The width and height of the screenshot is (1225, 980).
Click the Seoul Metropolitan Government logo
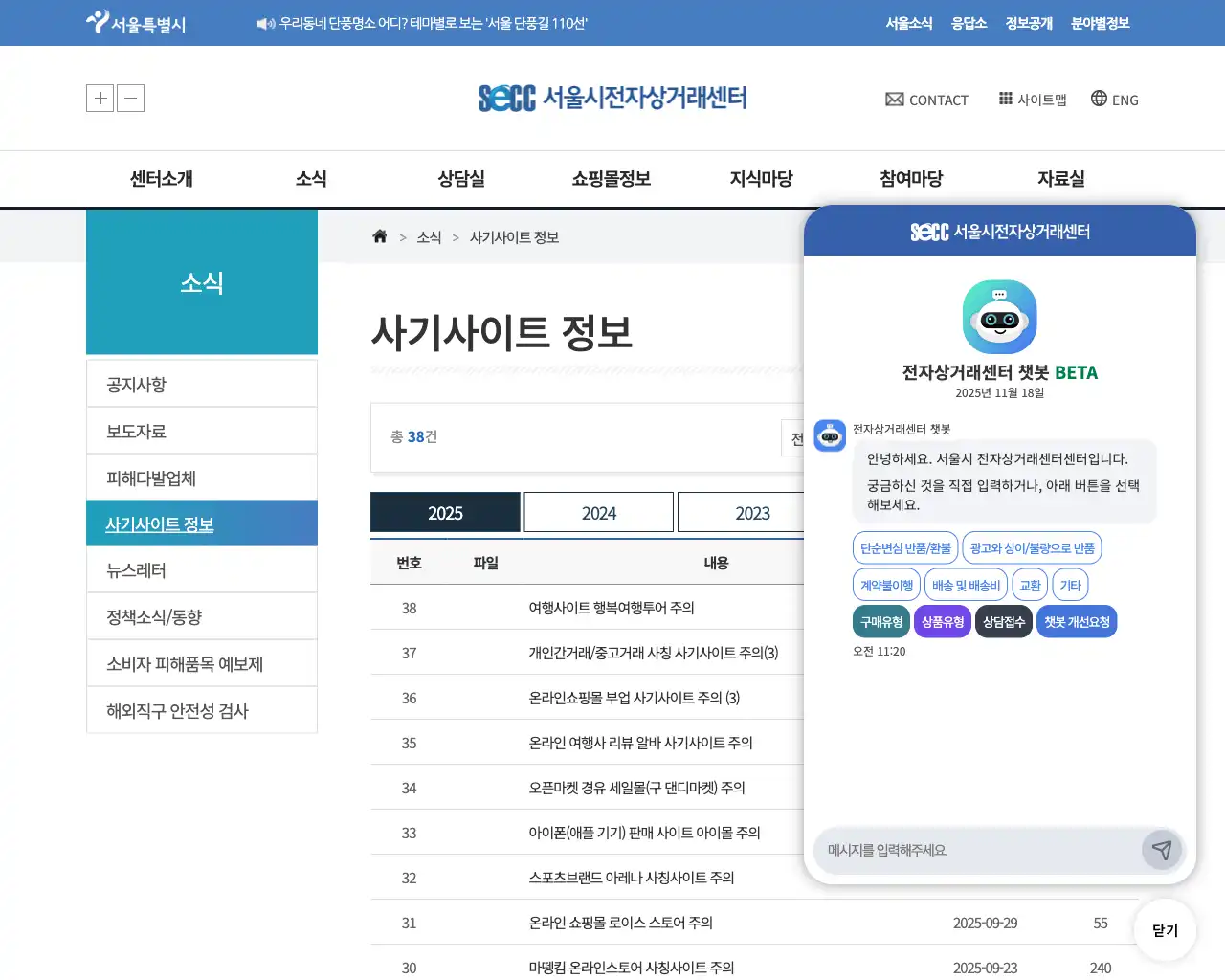click(135, 23)
